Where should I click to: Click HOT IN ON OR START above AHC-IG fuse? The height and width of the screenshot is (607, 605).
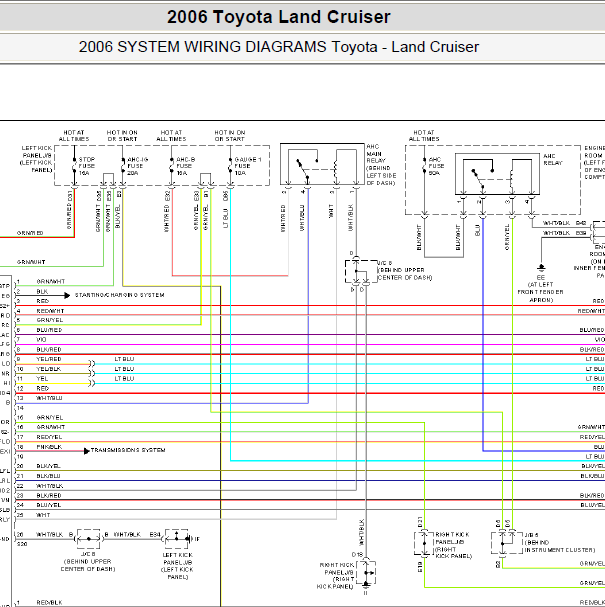point(122,135)
